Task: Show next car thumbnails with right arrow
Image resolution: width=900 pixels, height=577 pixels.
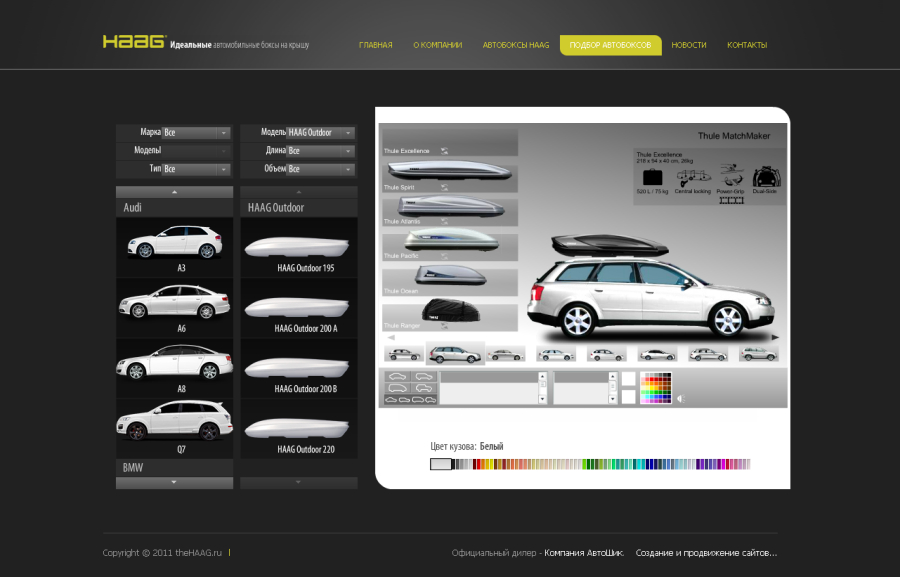Action: 775,338
